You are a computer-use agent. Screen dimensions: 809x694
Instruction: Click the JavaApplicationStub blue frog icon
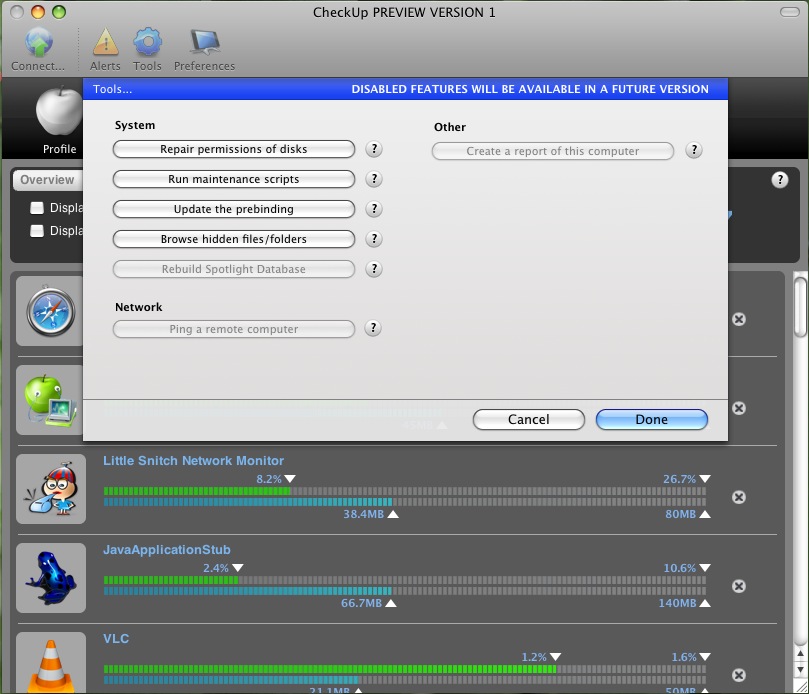tap(51, 578)
